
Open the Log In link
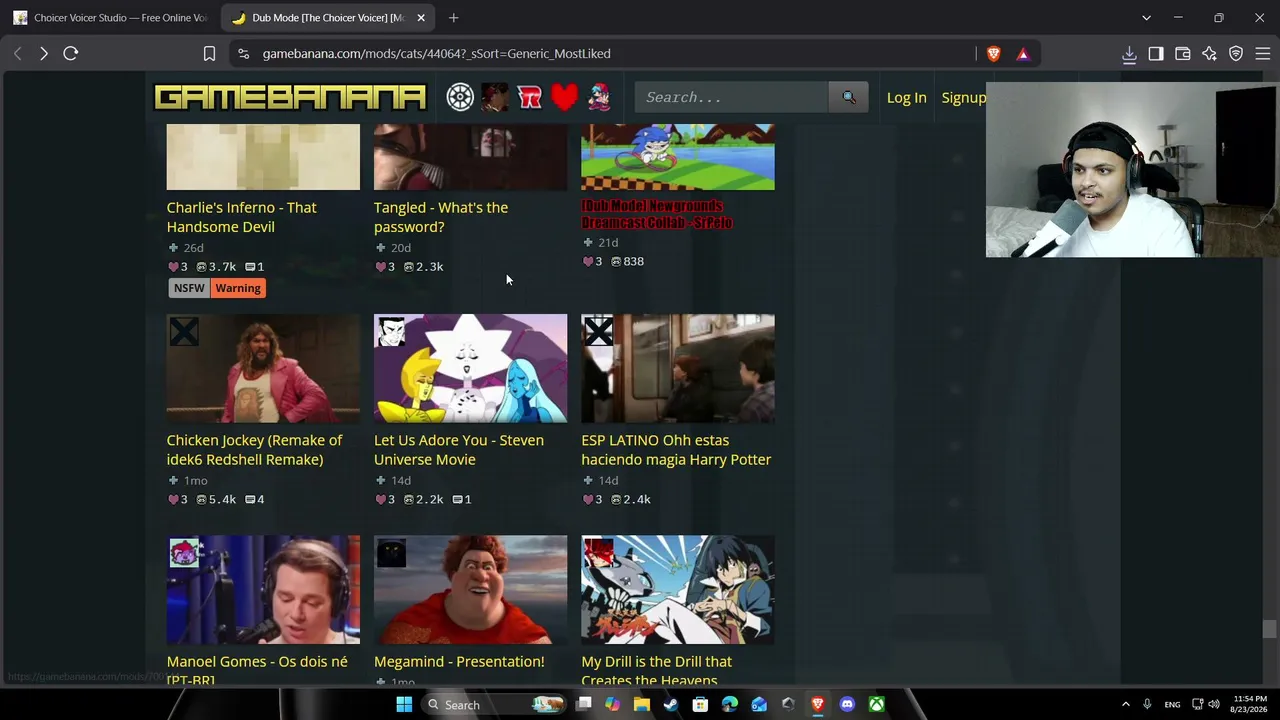(x=907, y=97)
